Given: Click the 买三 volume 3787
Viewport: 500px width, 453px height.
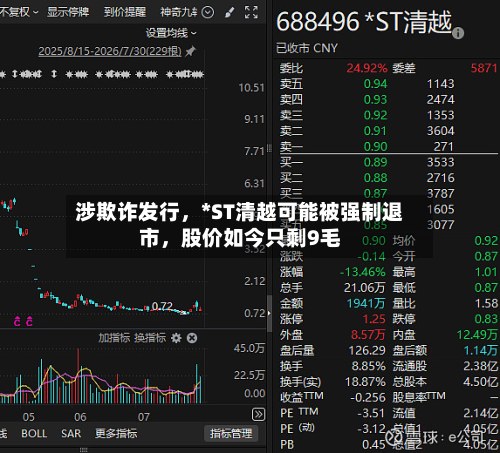Looking at the screenshot, I should 441,193.
